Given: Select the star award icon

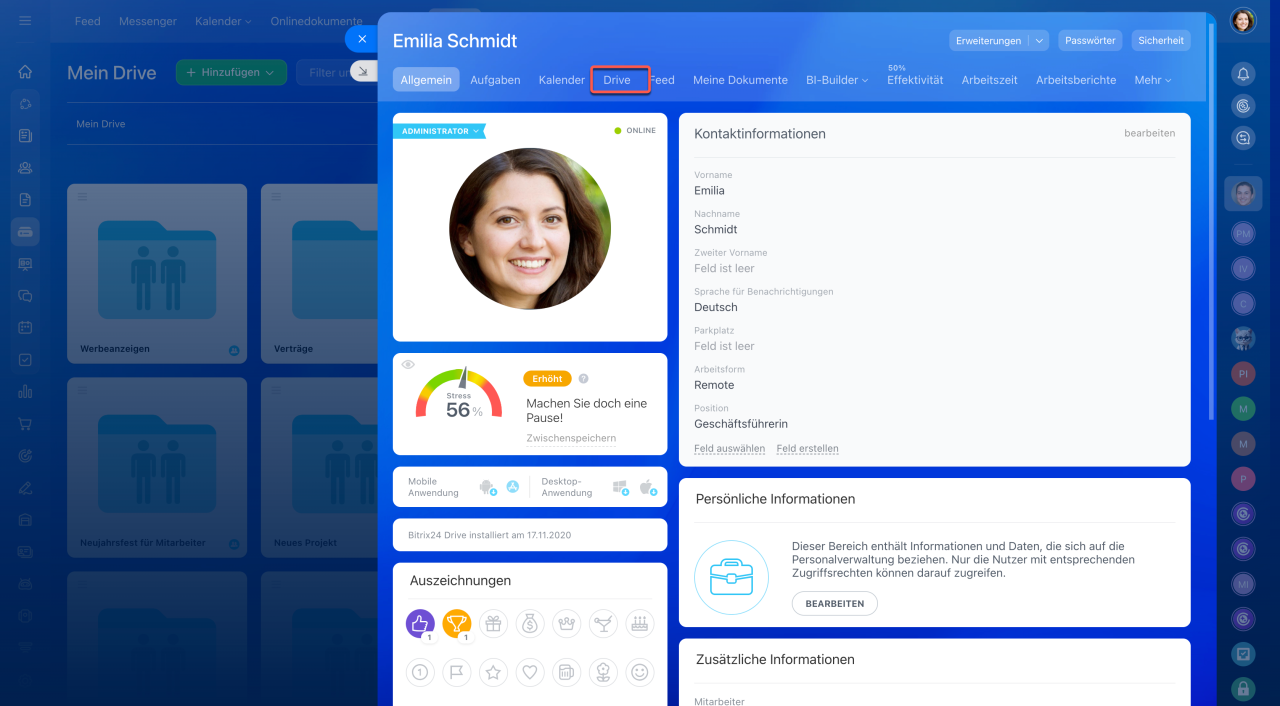Looking at the screenshot, I should 493,672.
